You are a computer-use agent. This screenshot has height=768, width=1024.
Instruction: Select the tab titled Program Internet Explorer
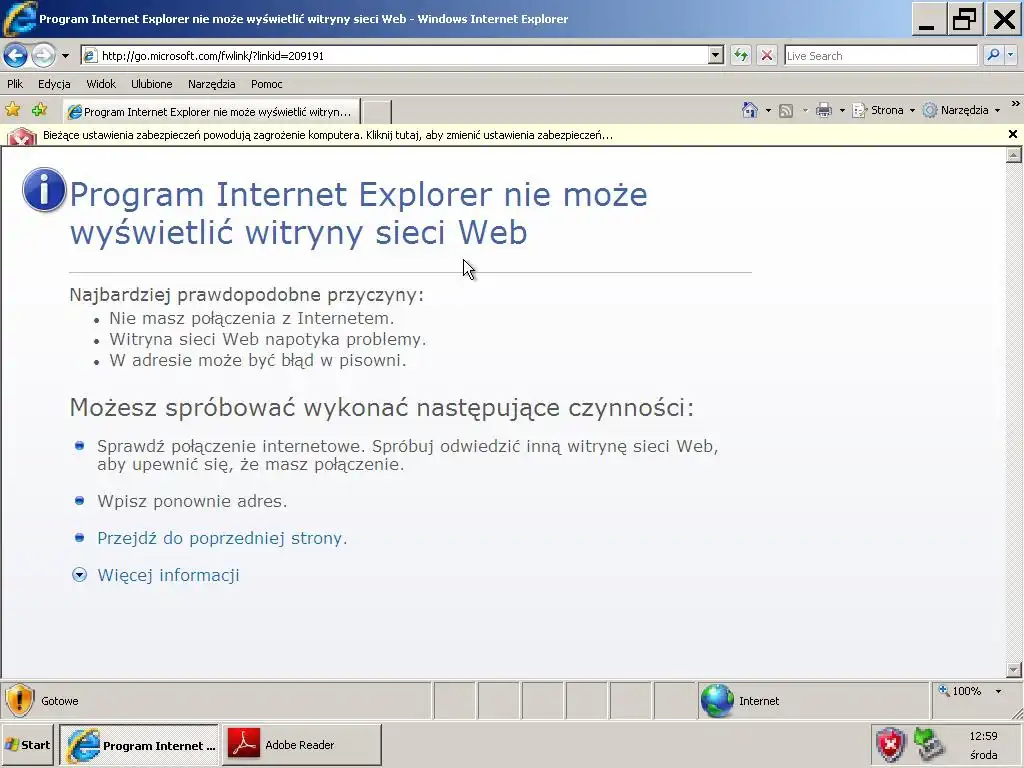click(212, 112)
